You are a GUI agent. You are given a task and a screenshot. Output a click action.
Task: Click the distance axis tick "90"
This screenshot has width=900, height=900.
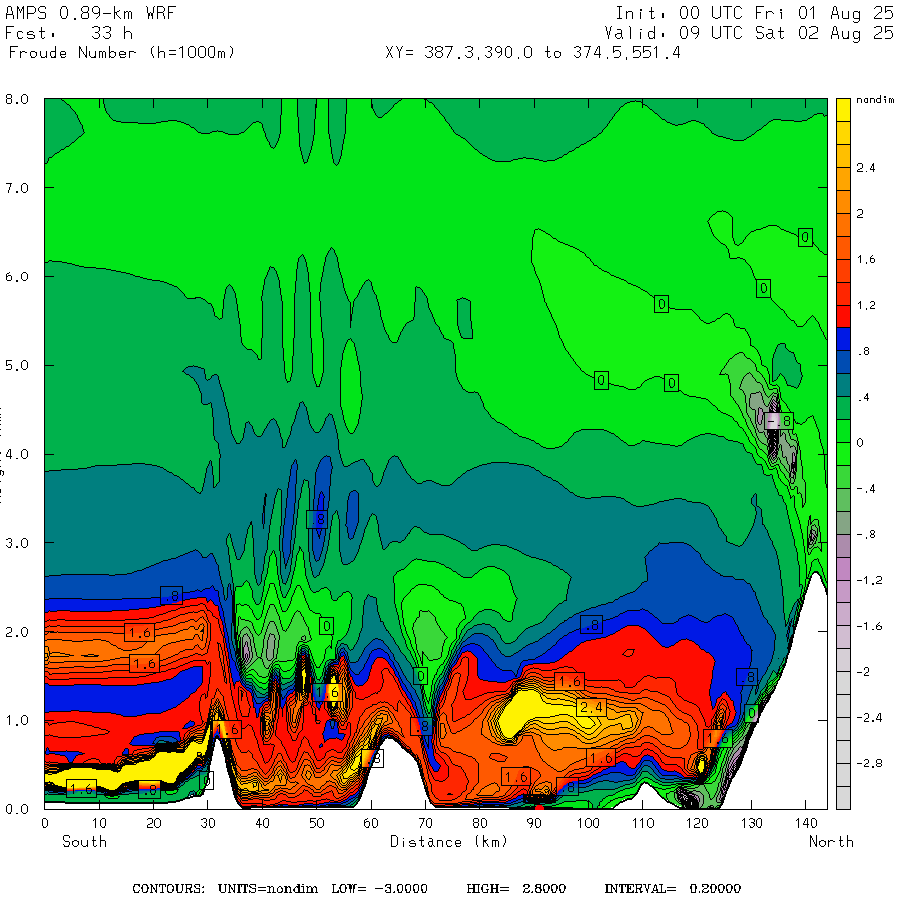click(x=534, y=823)
